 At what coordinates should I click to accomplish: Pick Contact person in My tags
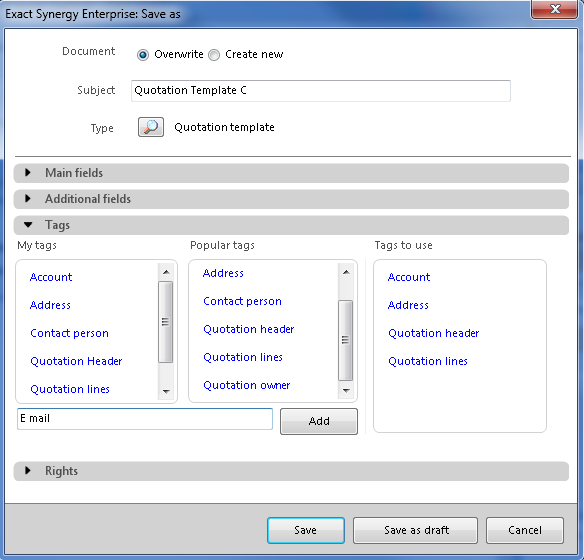tap(69, 333)
